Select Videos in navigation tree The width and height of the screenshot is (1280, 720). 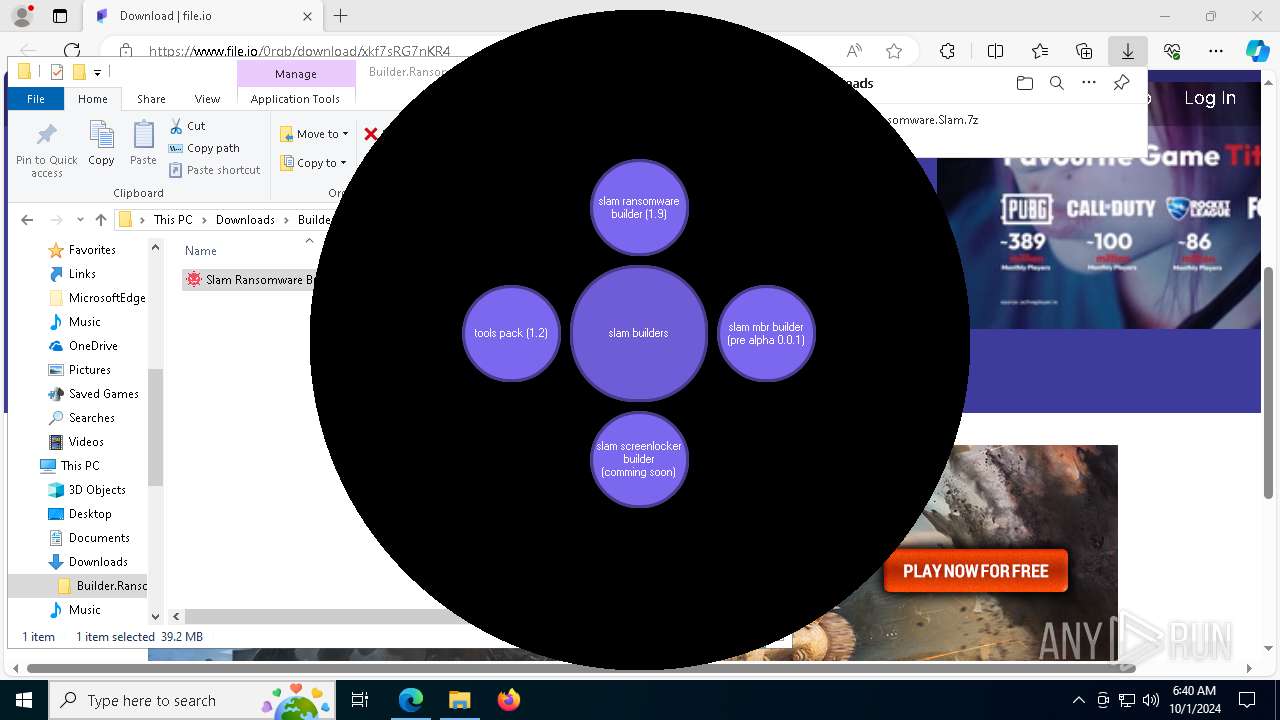86,442
